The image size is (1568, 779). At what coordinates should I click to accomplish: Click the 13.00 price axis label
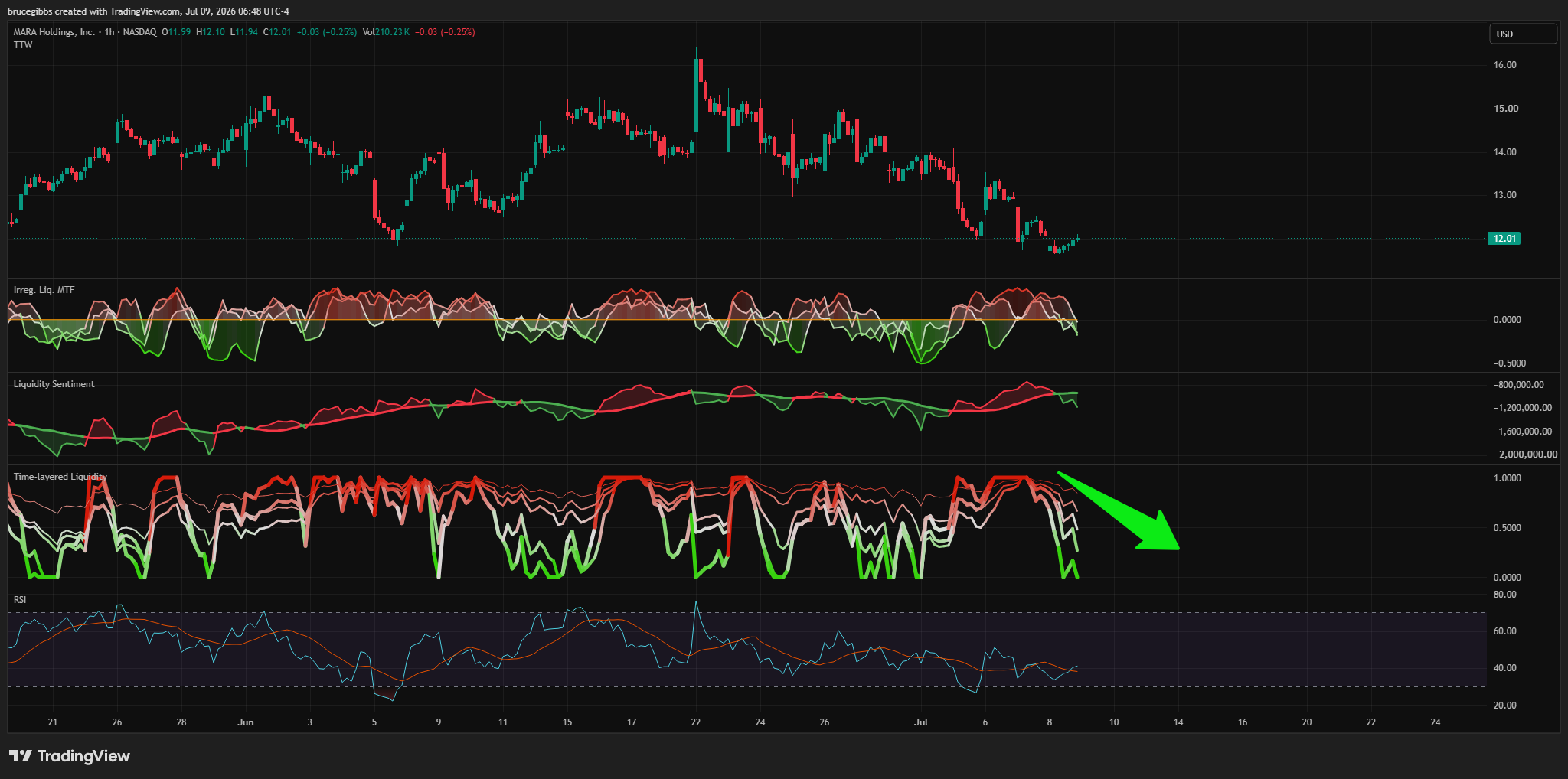(1505, 195)
